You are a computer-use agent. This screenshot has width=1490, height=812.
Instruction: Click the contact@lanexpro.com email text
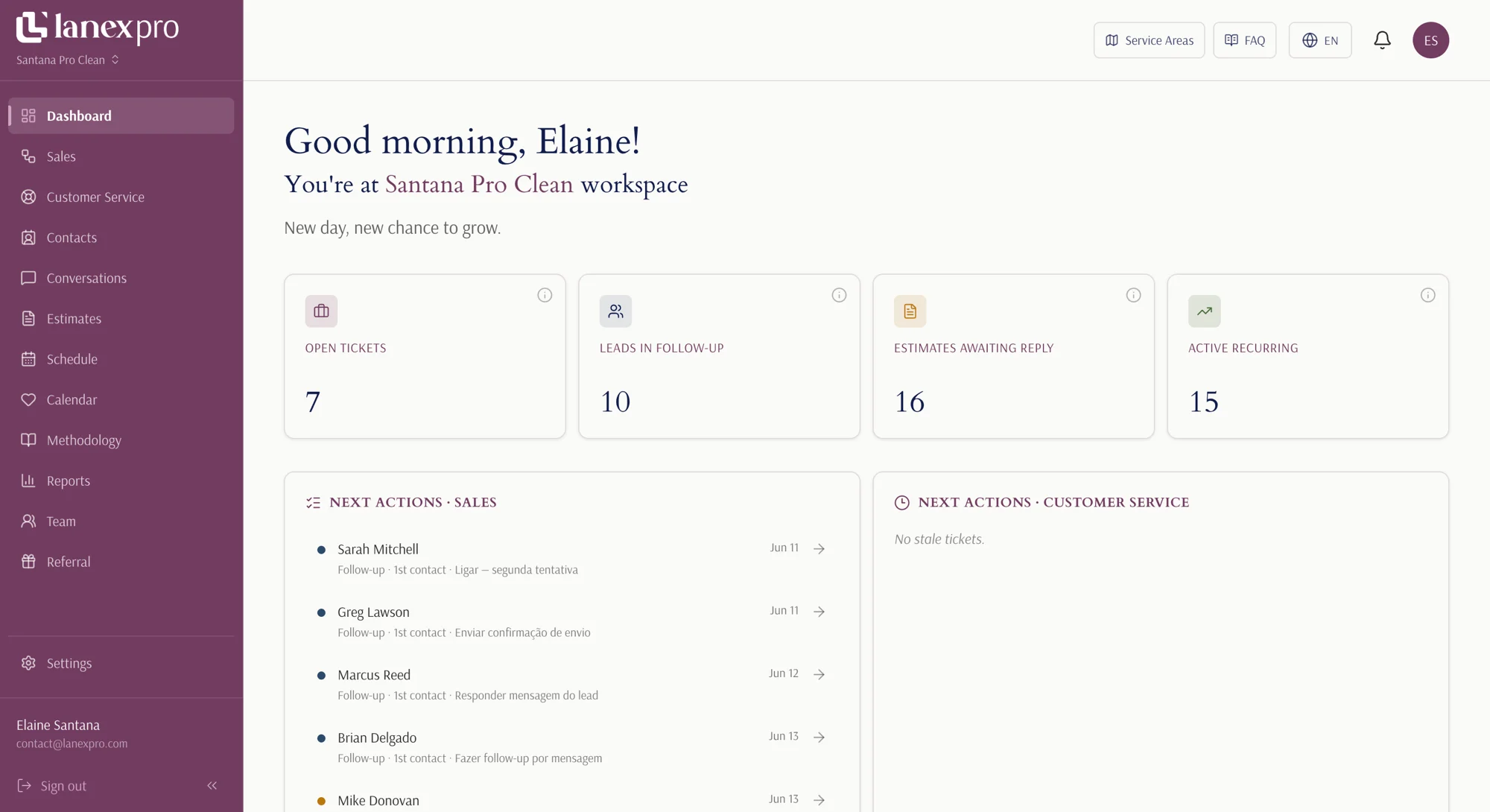pos(72,743)
